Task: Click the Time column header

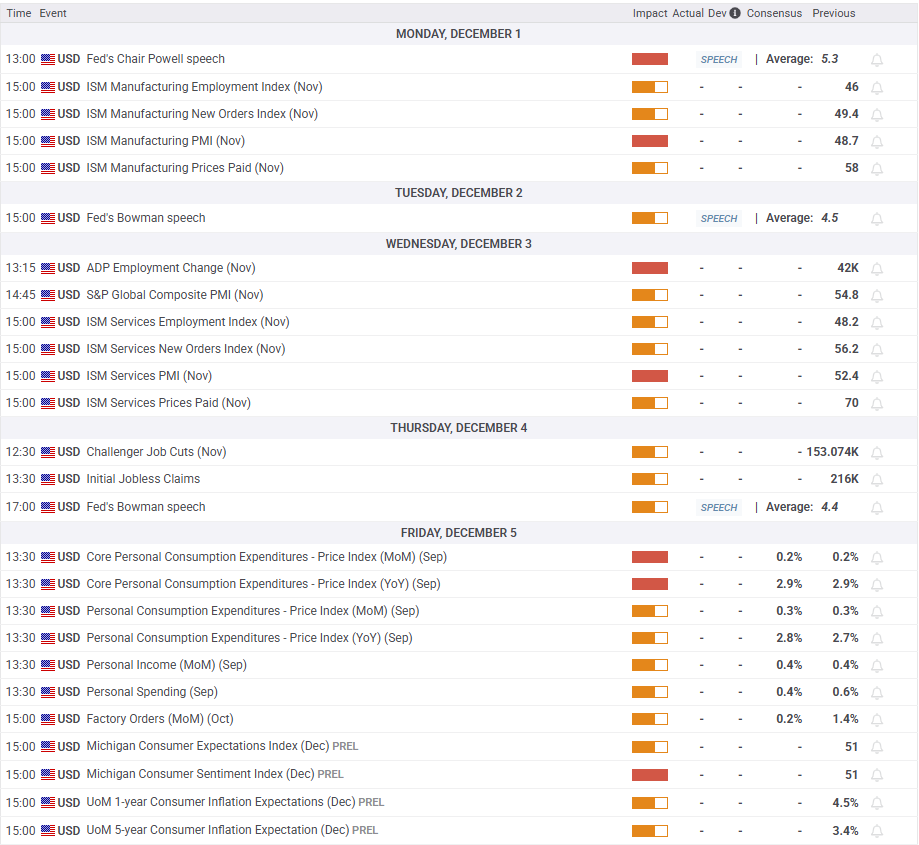Action: point(18,14)
